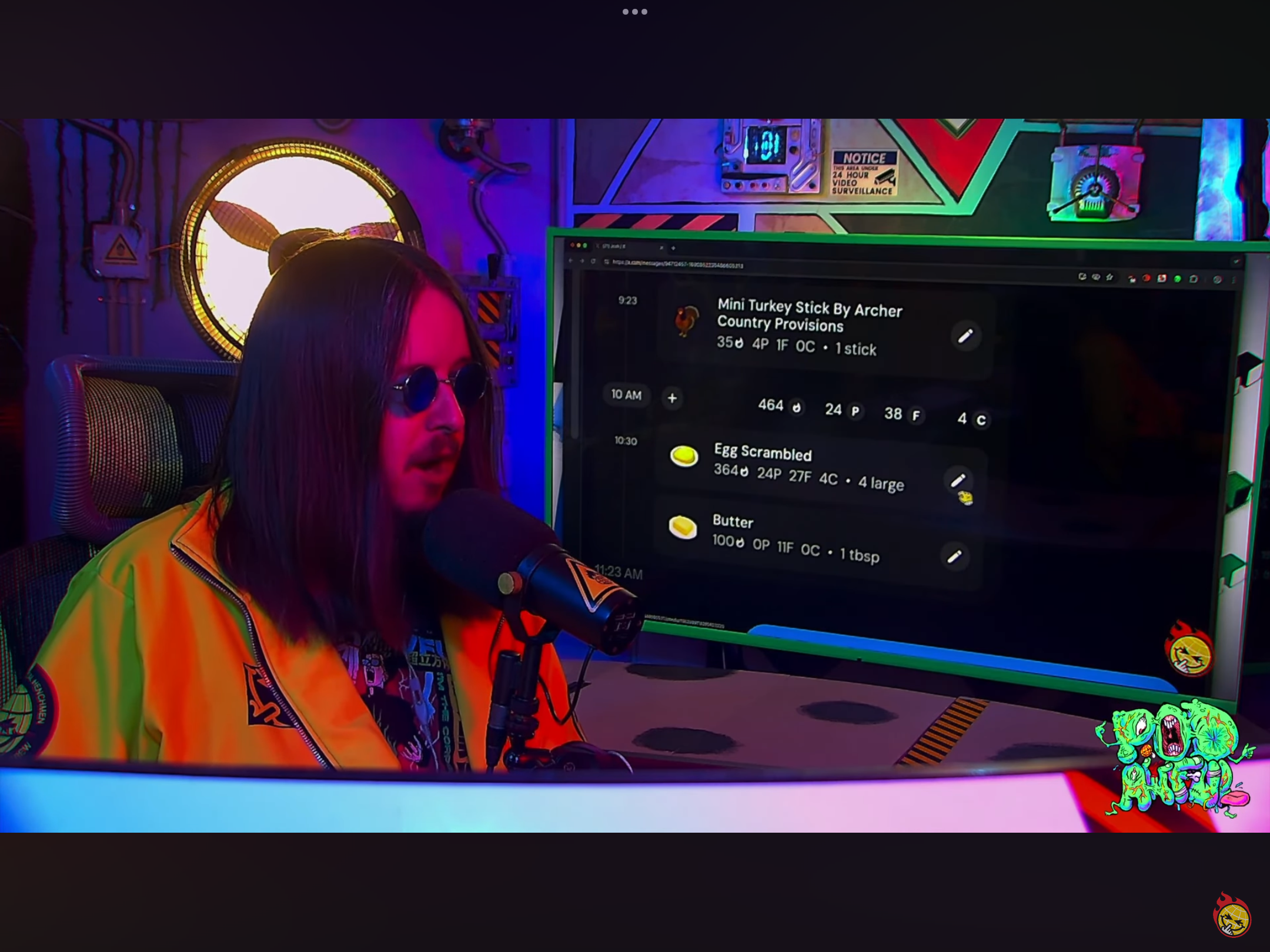Open the Butter entry edit pencil
This screenshot has height=952, width=1270.
[x=954, y=556]
